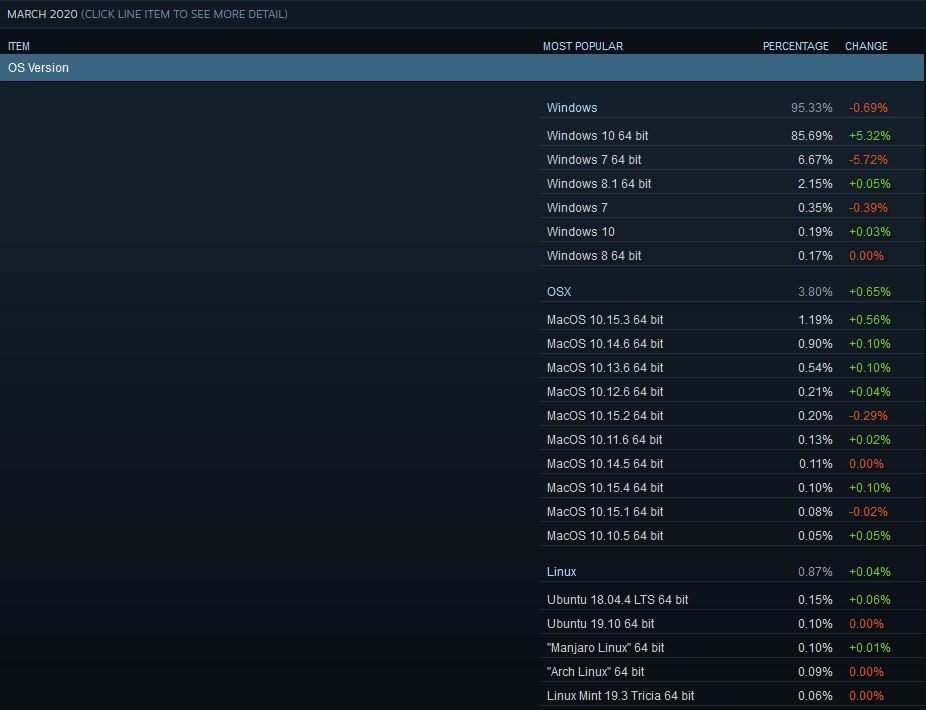Click the OSX category heading
The image size is (926, 710).
pyautogui.click(x=559, y=292)
